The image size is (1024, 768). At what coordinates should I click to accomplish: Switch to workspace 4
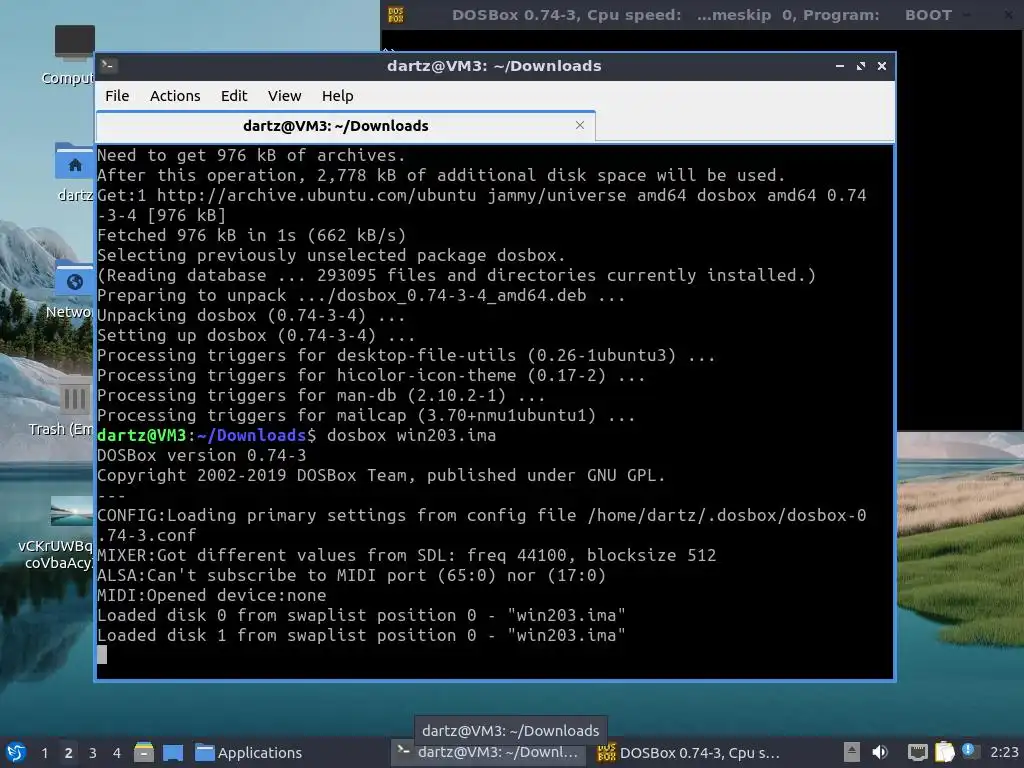click(116, 753)
